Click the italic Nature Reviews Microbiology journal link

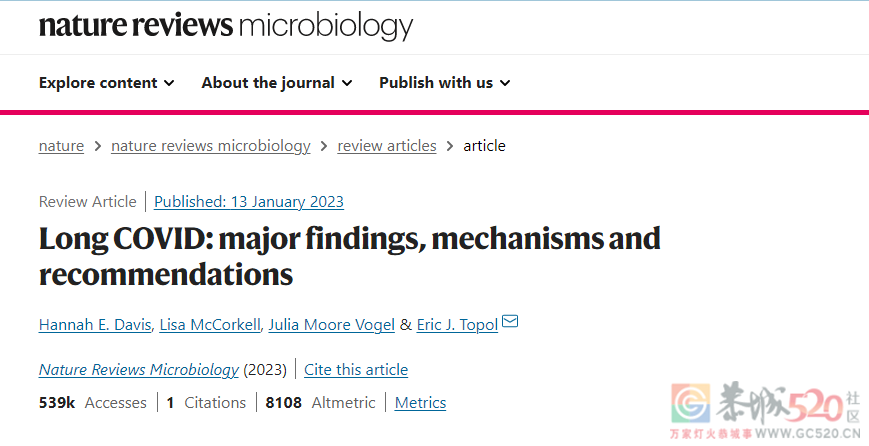pyautogui.click(x=139, y=370)
